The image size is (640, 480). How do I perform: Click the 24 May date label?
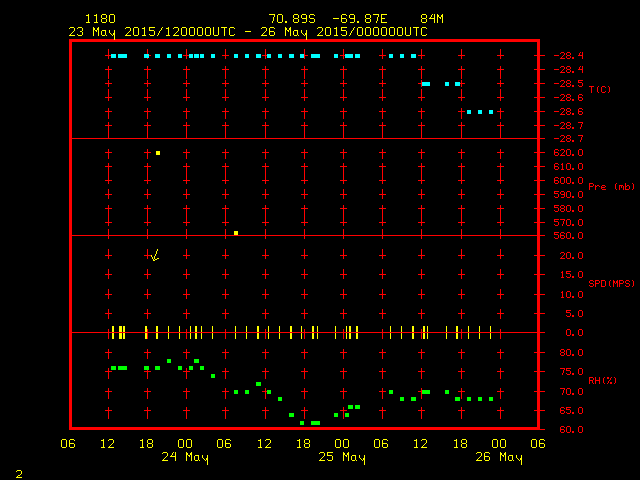pos(185,458)
